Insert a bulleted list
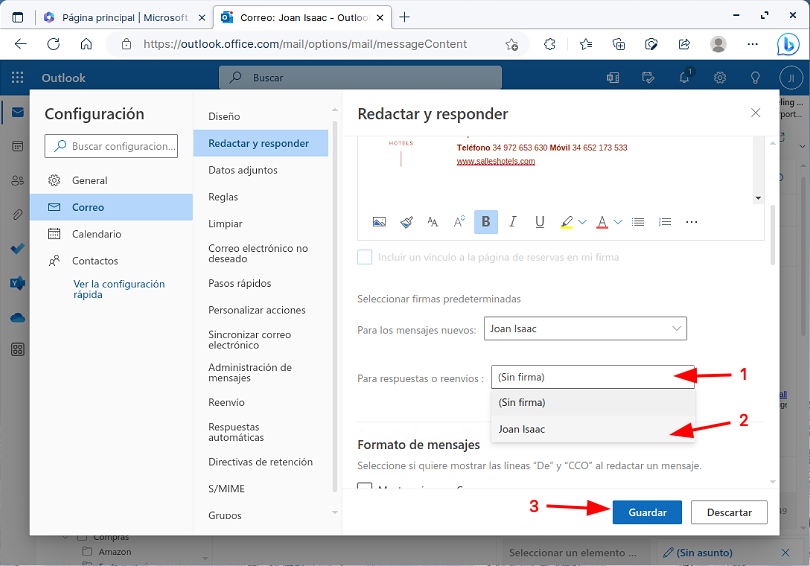 click(638, 222)
